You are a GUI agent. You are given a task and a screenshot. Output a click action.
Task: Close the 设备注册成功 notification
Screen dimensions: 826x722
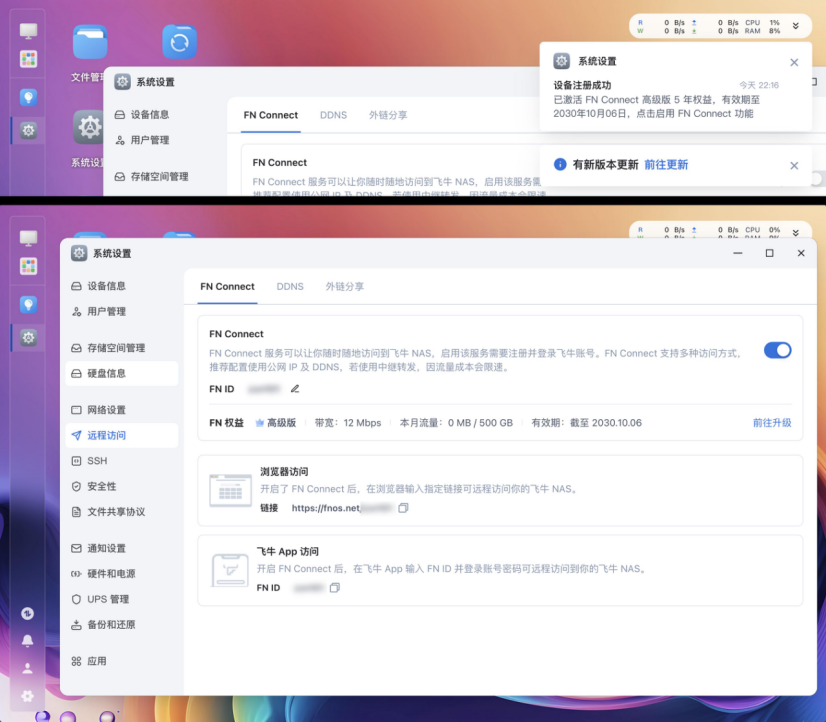click(794, 62)
